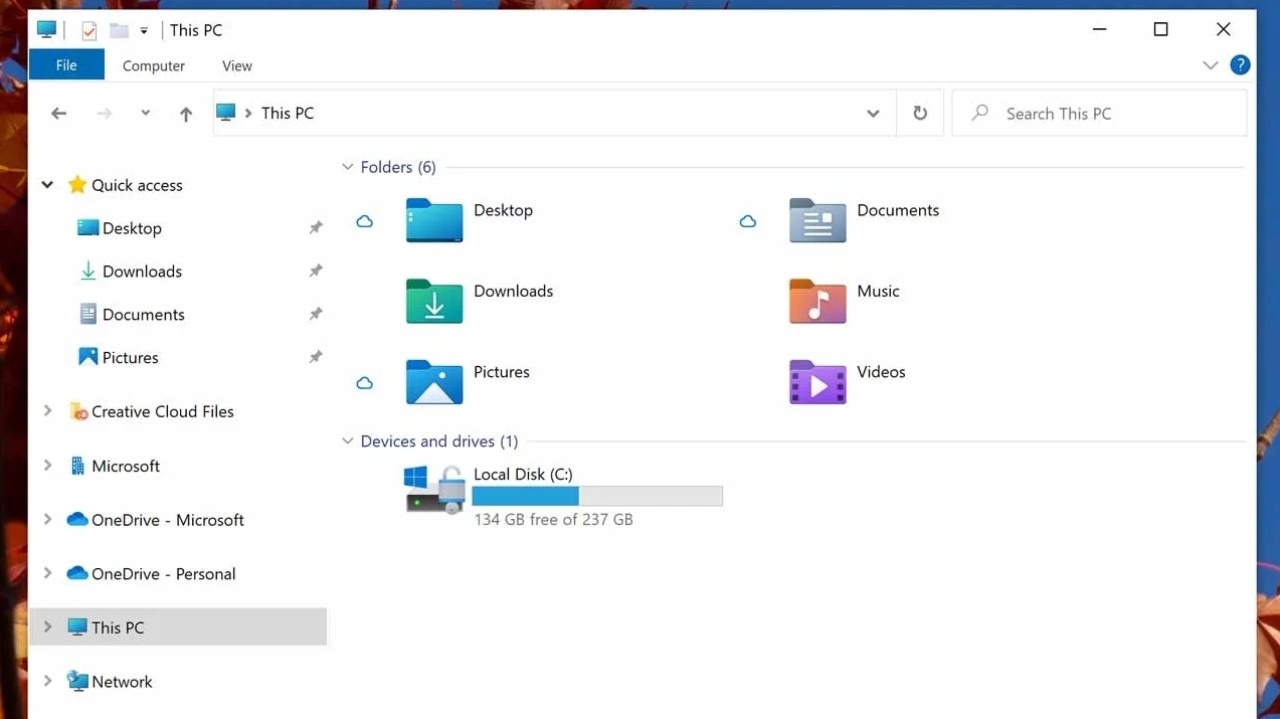Click the Refresh button

[919, 113]
